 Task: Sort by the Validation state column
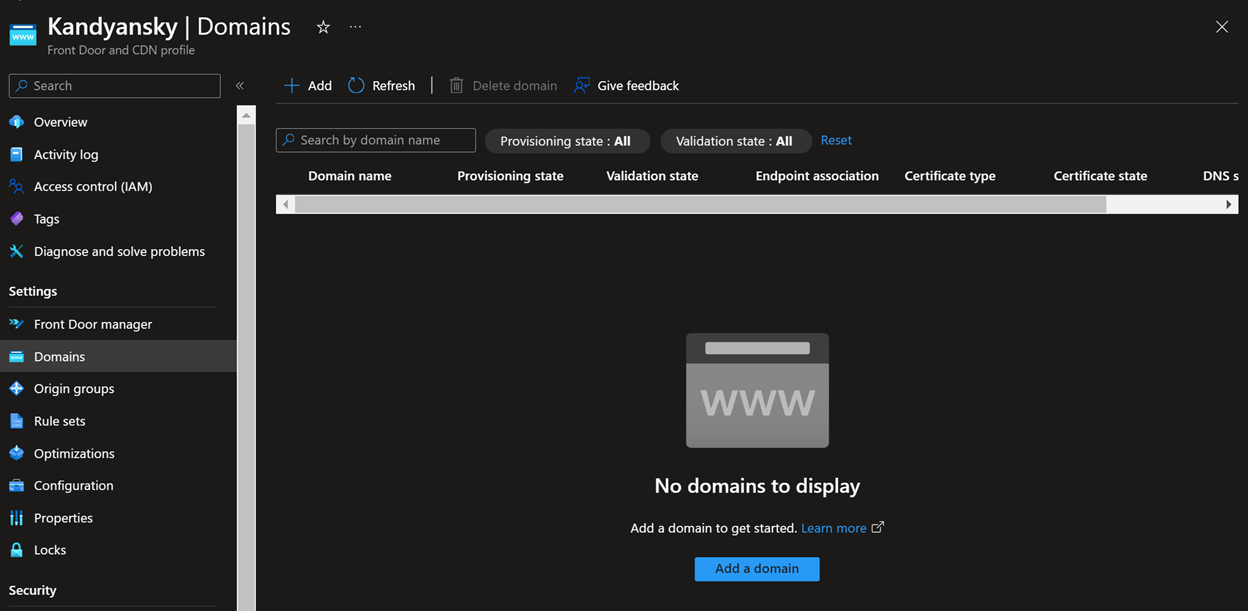pos(652,176)
